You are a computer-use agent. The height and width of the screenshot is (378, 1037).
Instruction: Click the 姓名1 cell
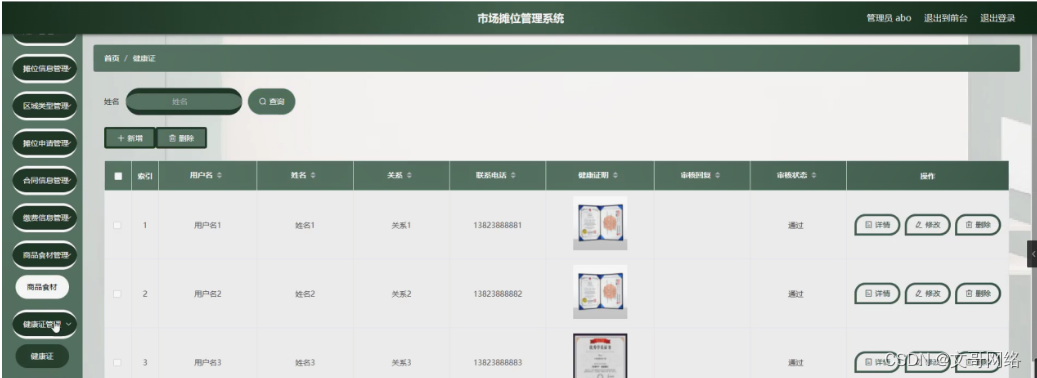click(x=305, y=225)
